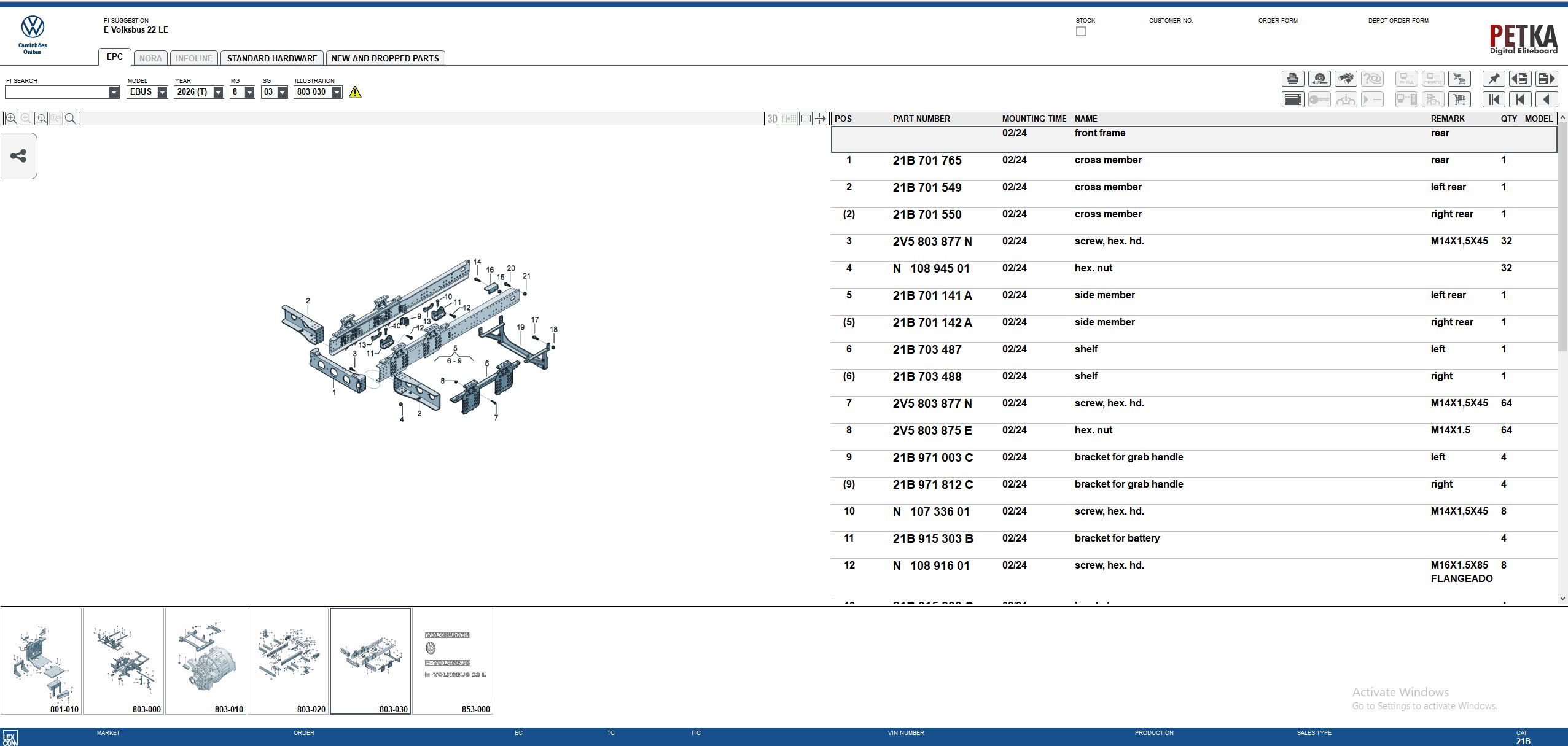The width and height of the screenshot is (1568, 746).
Task: Open the MODEL dropdown showing EBUS
Action: [162, 92]
